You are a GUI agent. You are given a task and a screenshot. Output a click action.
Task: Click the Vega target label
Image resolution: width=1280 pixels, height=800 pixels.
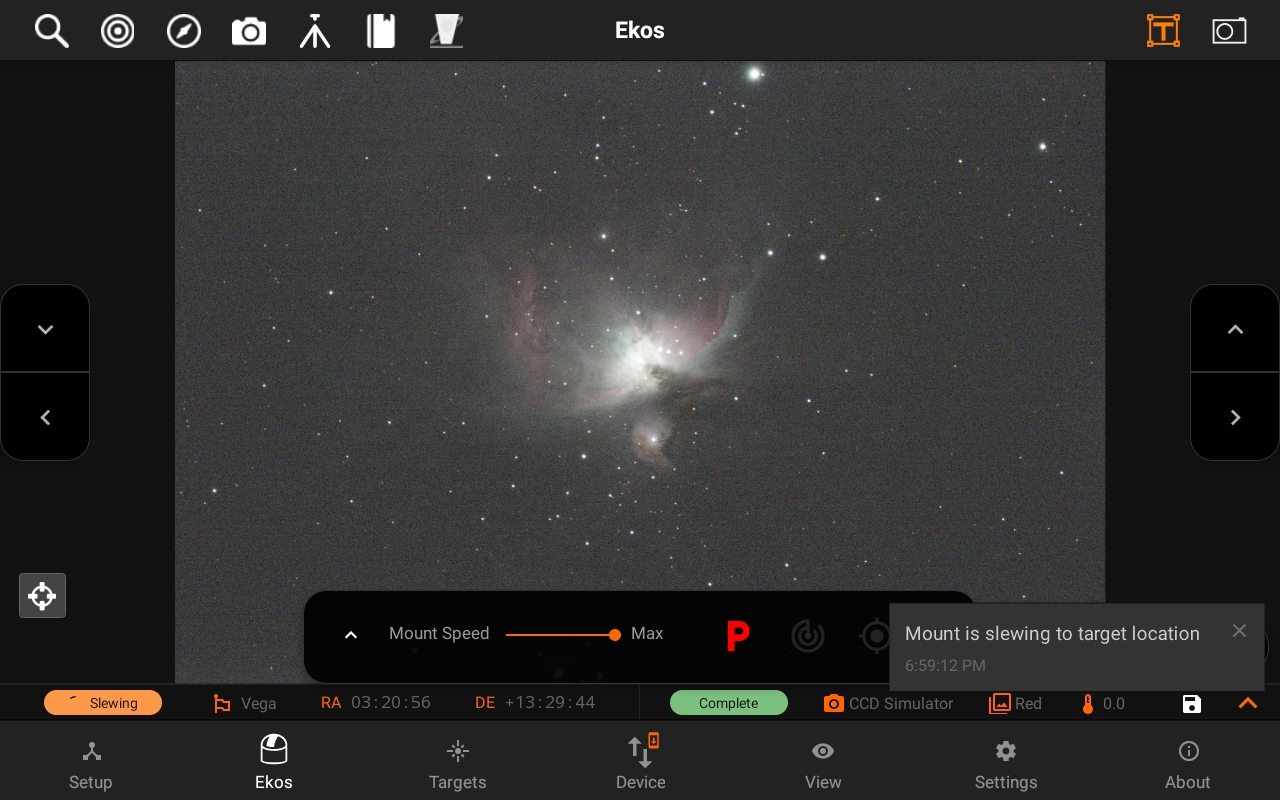[x=258, y=703]
